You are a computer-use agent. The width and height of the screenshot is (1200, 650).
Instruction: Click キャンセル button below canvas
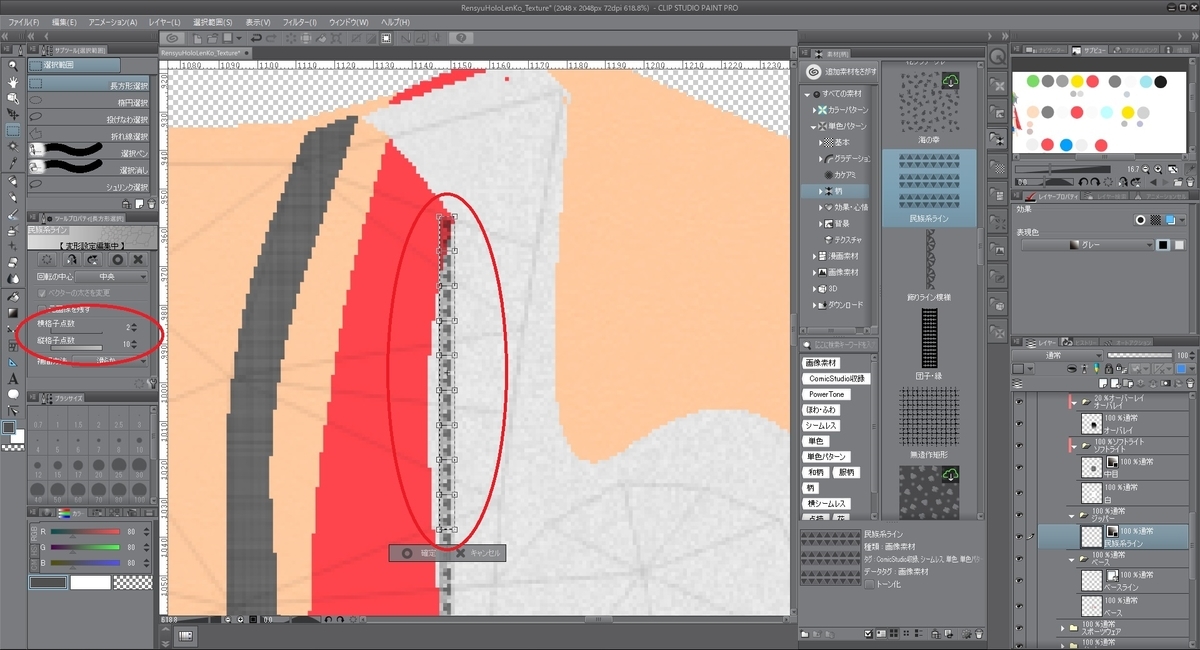(478, 552)
